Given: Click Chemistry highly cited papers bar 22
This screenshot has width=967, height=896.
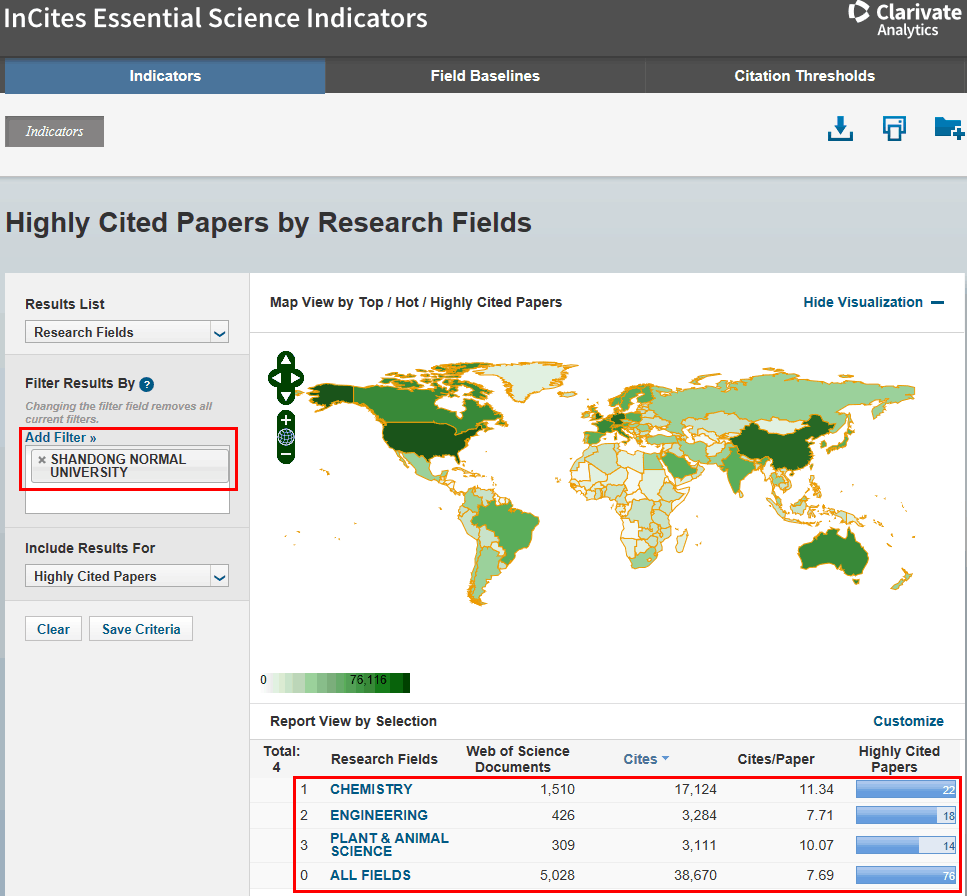Looking at the screenshot, I should coord(906,789).
